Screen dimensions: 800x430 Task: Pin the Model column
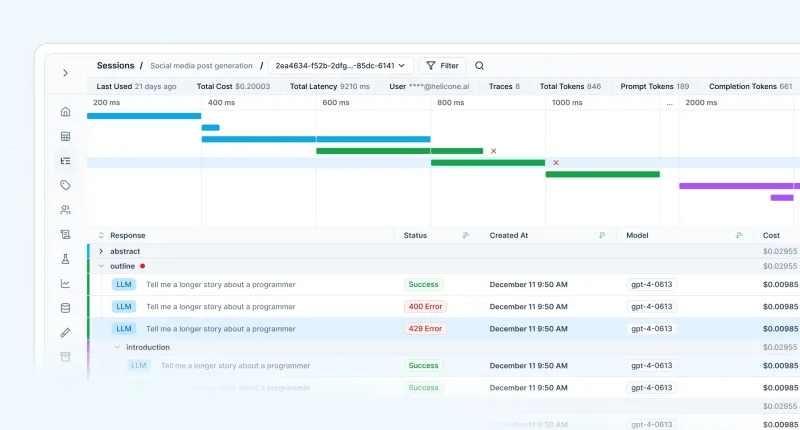(739, 235)
